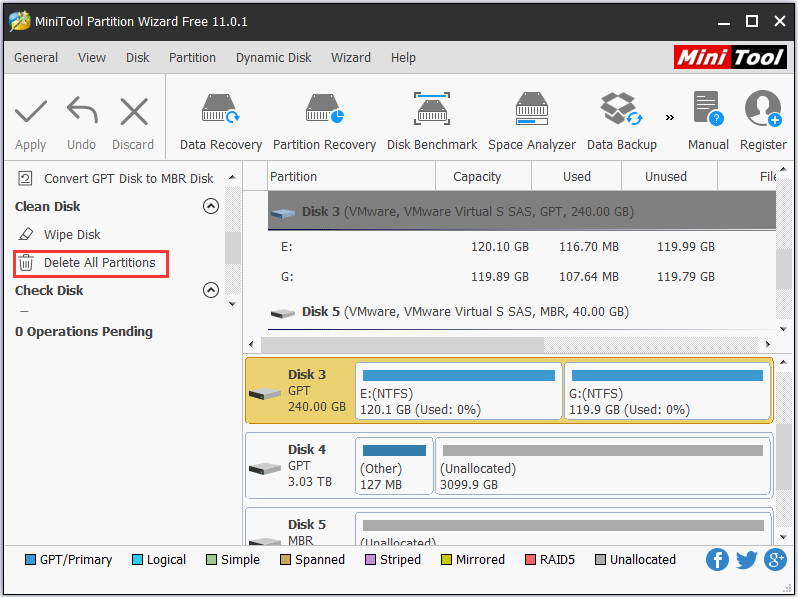798x597 pixels.
Task: Click down arrow of left panel scrollbar
Action: tap(233, 304)
